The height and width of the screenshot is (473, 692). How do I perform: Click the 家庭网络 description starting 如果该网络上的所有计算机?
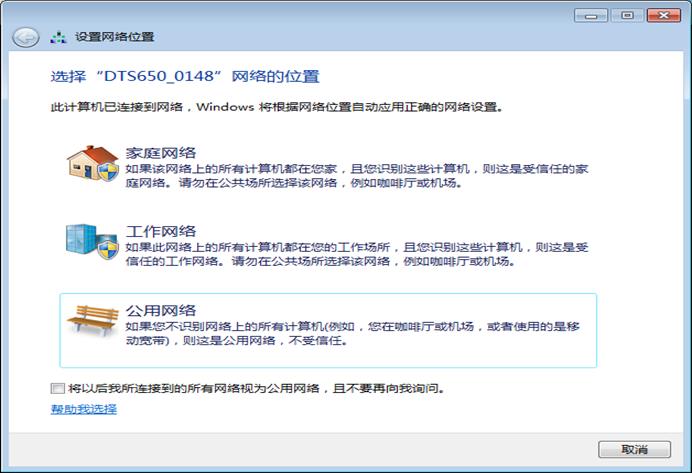coord(357,176)
